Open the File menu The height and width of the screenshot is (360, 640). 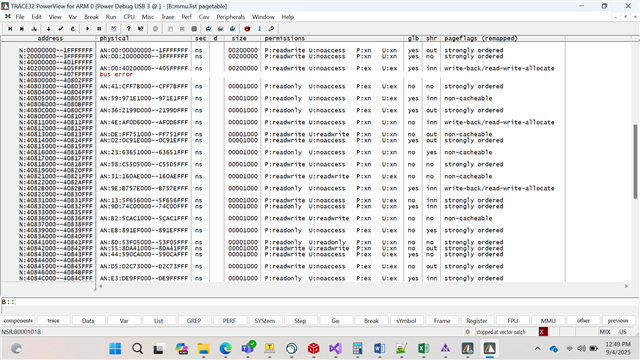[x=20, y=17]
